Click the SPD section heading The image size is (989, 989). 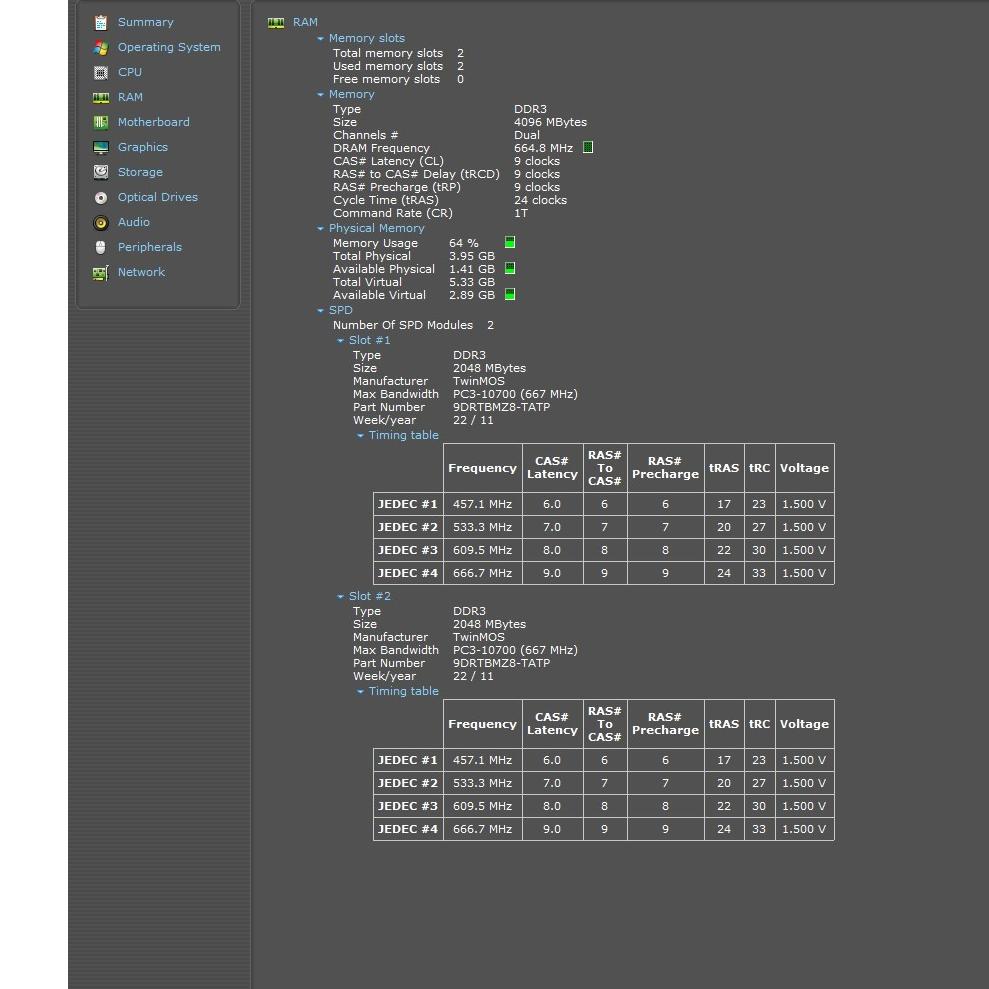click(x=340, y=310)
